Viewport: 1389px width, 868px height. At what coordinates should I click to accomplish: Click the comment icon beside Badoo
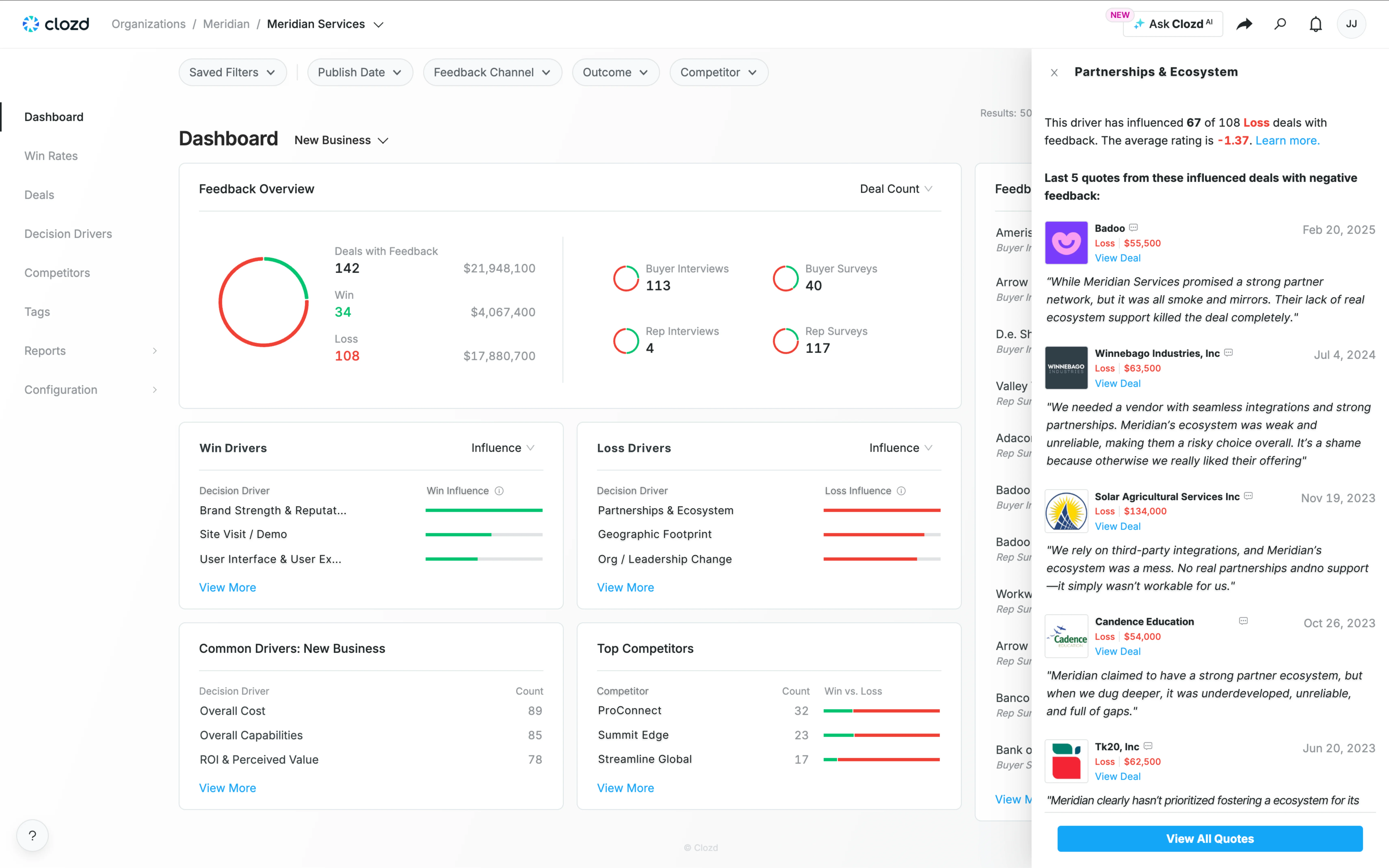(1134, 228)
